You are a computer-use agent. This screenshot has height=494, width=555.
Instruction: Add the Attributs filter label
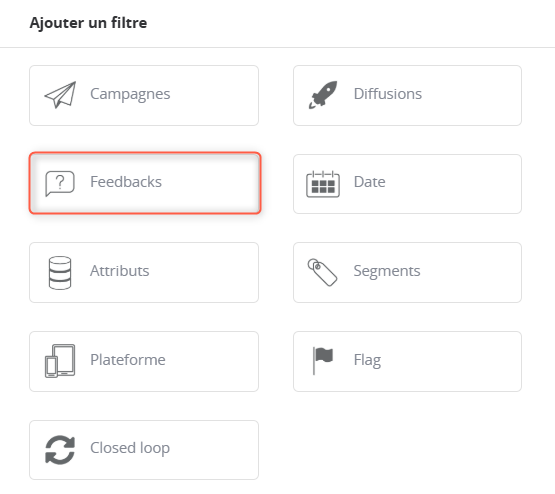pyautogui.click(x=119, y=271)
